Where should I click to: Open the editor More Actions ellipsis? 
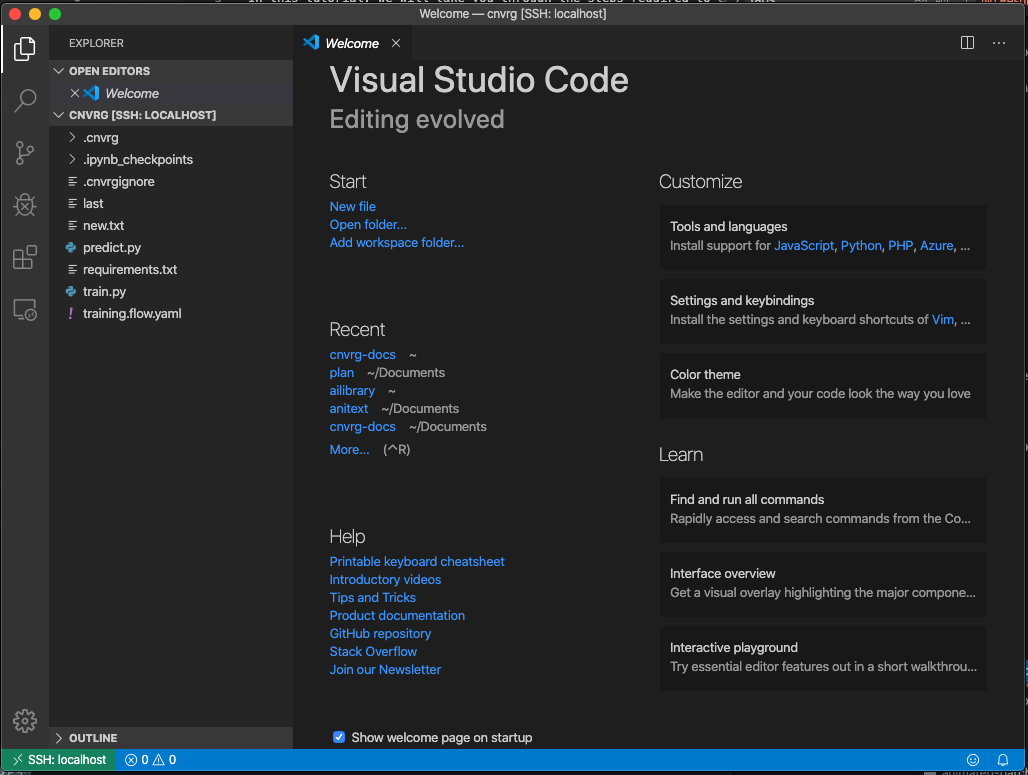(x=998, y=43)
